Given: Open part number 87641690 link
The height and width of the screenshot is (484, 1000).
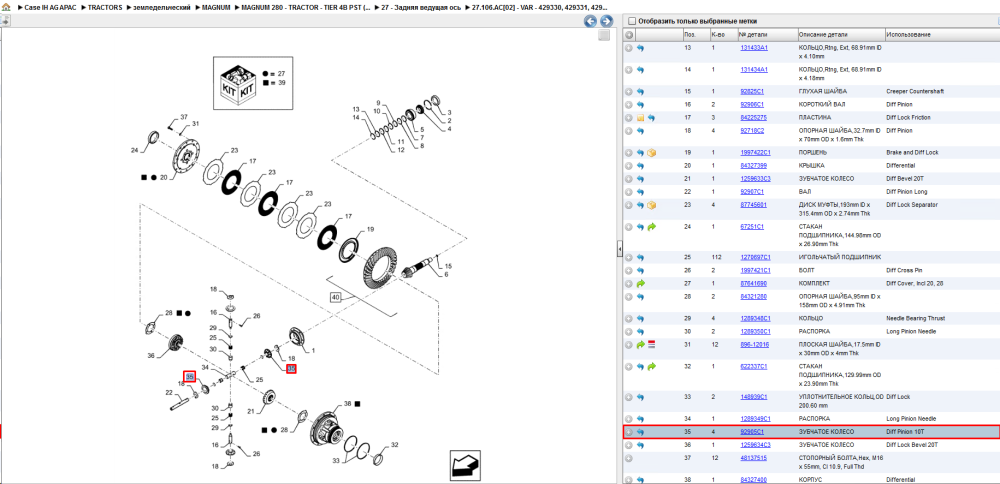Looking at the screenshot, I should pyautogui.click(x=753, y=283).
